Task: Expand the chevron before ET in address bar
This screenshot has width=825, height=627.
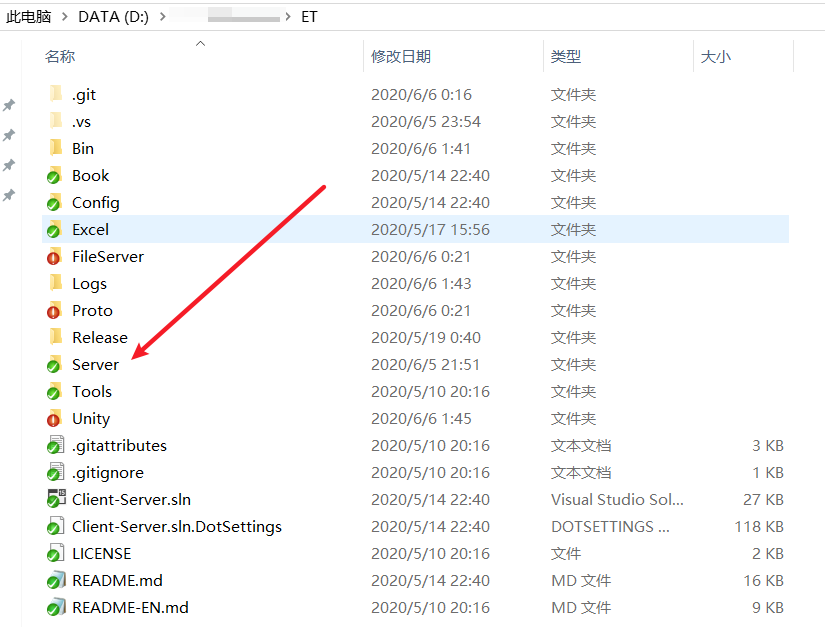Action: [287, 17]
